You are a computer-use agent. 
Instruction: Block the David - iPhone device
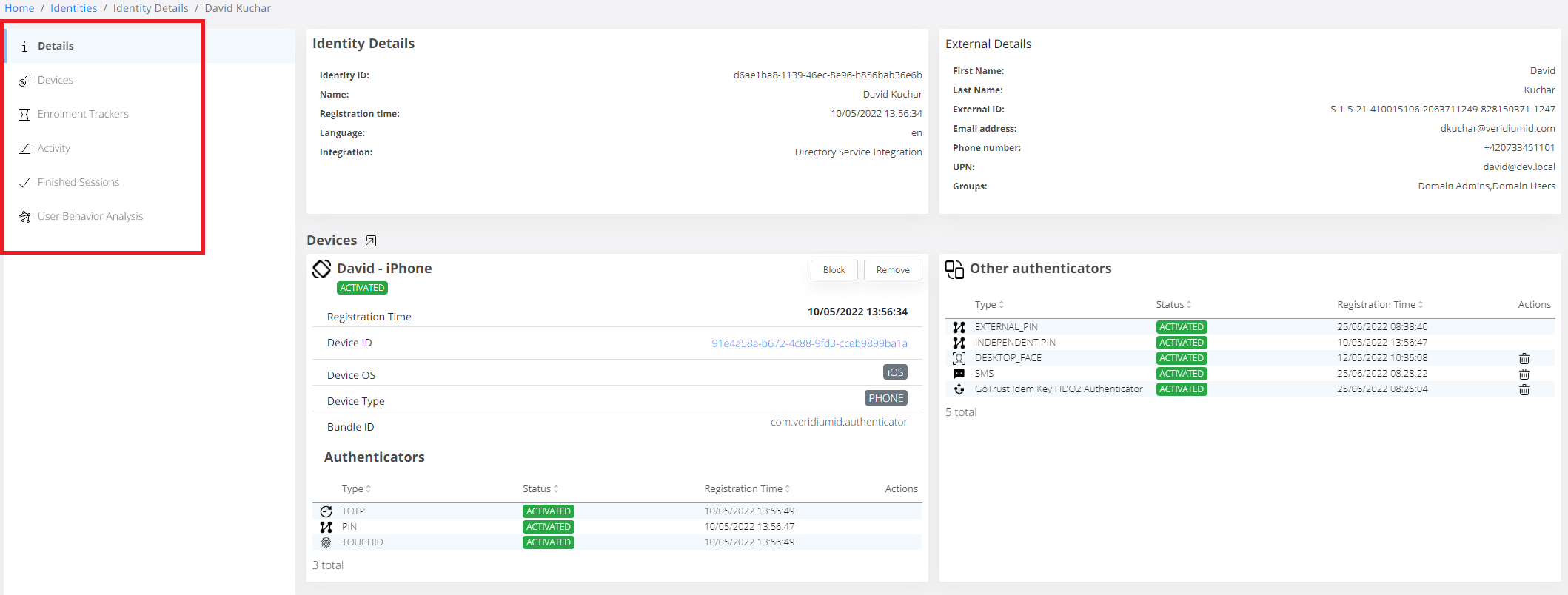pos(834,270)
